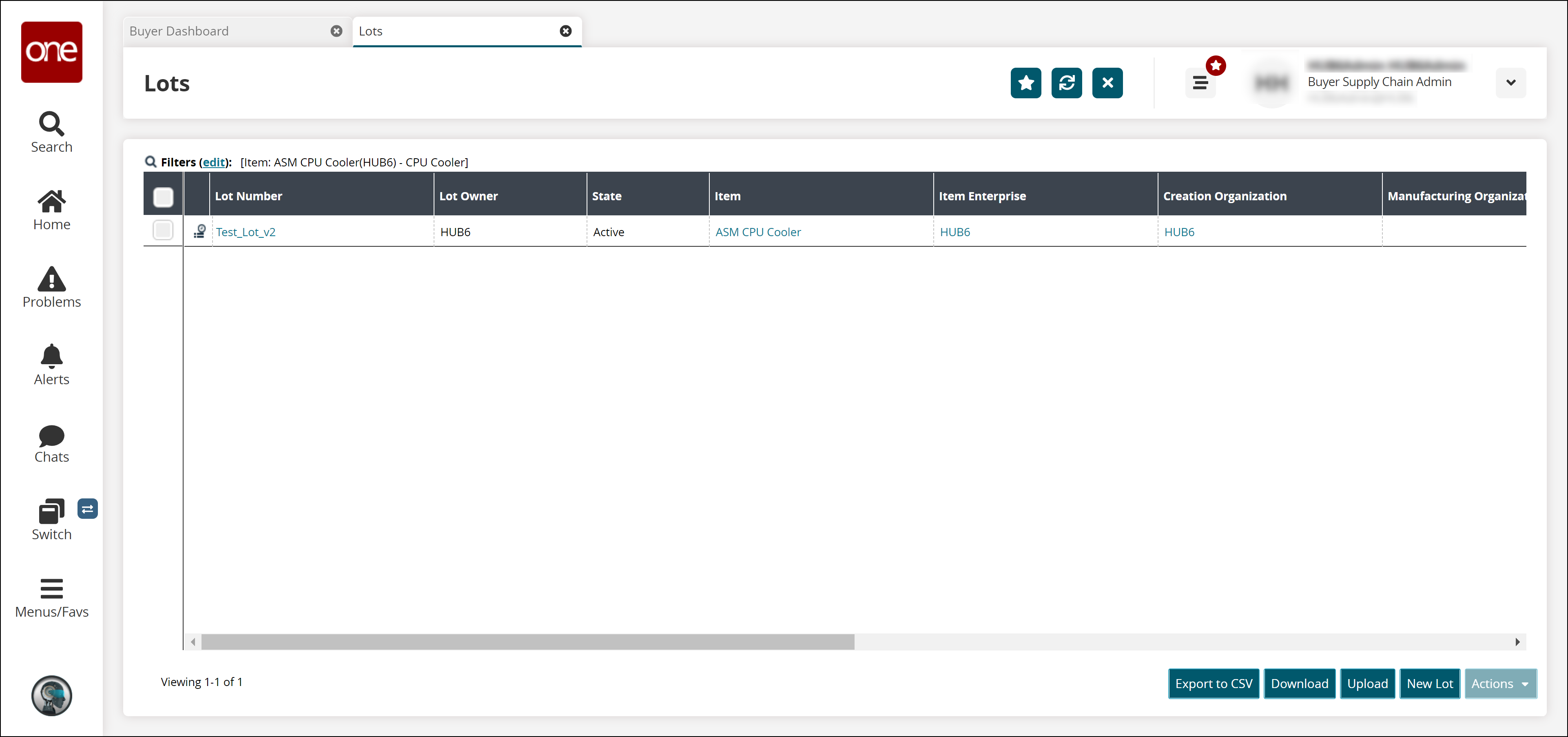
Task: Click the edit filters link
Action: pos(213,162)
